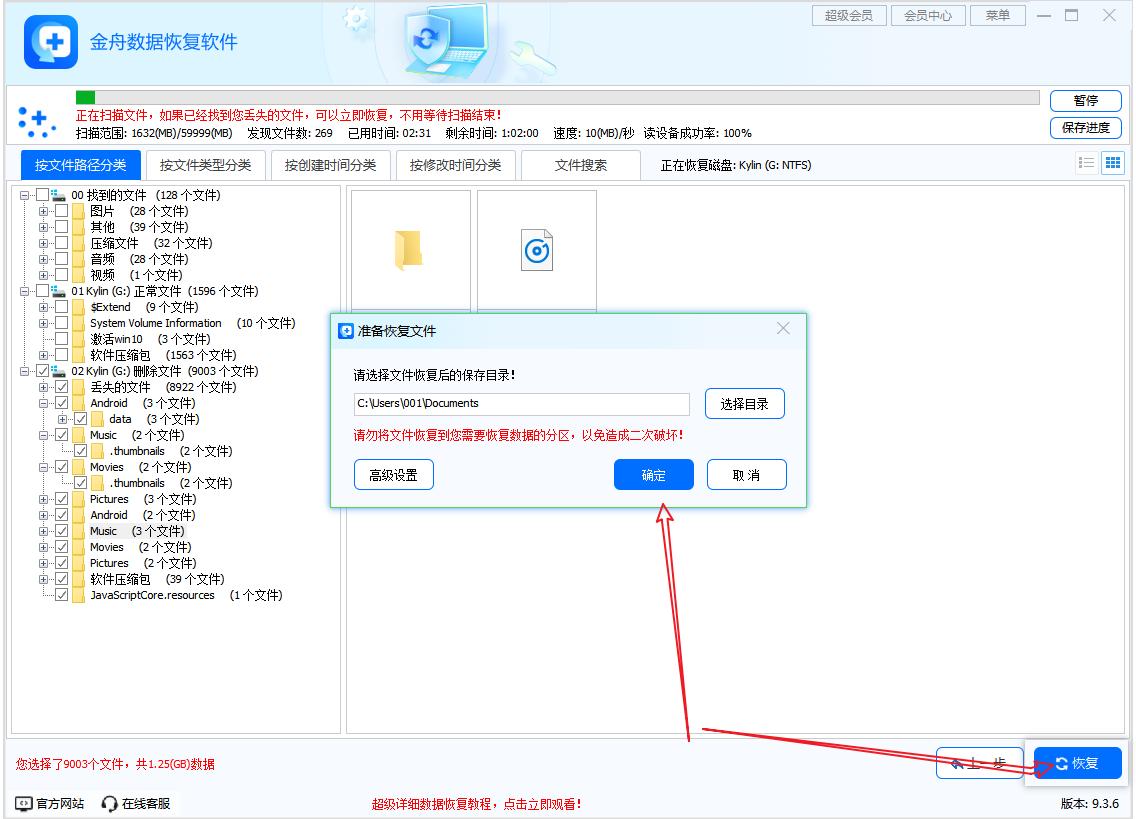Collapse the 00 找到的文件 tree node

[24, 195]
